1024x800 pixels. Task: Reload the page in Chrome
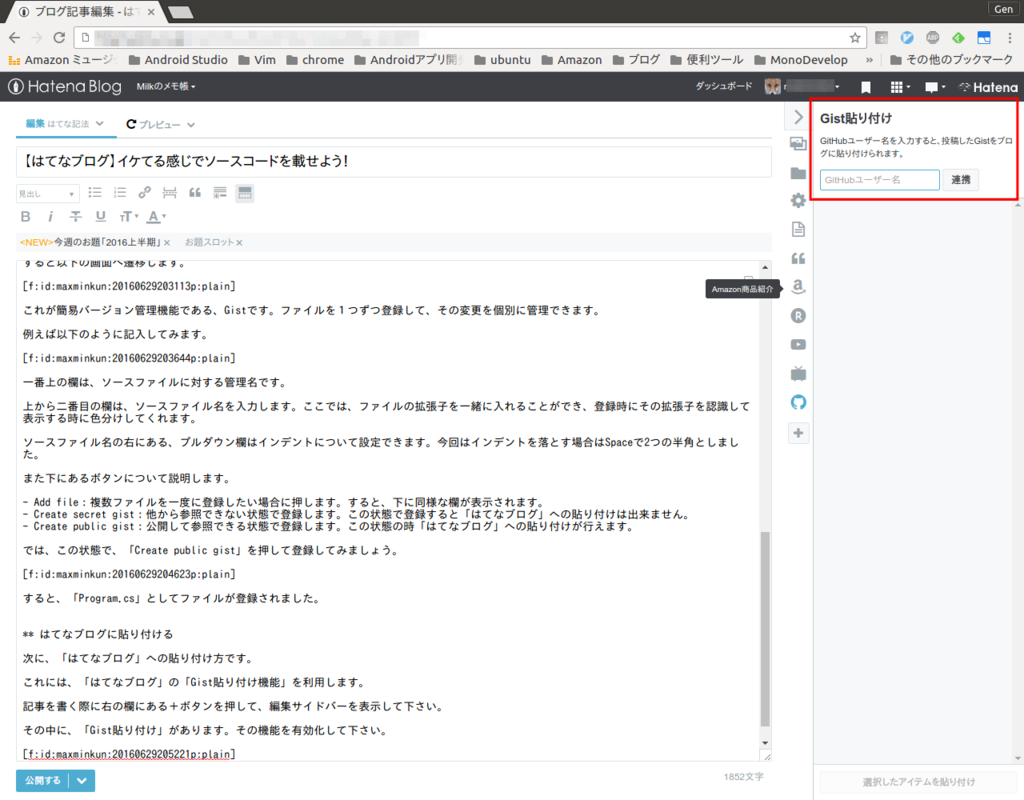coord(59,38)
